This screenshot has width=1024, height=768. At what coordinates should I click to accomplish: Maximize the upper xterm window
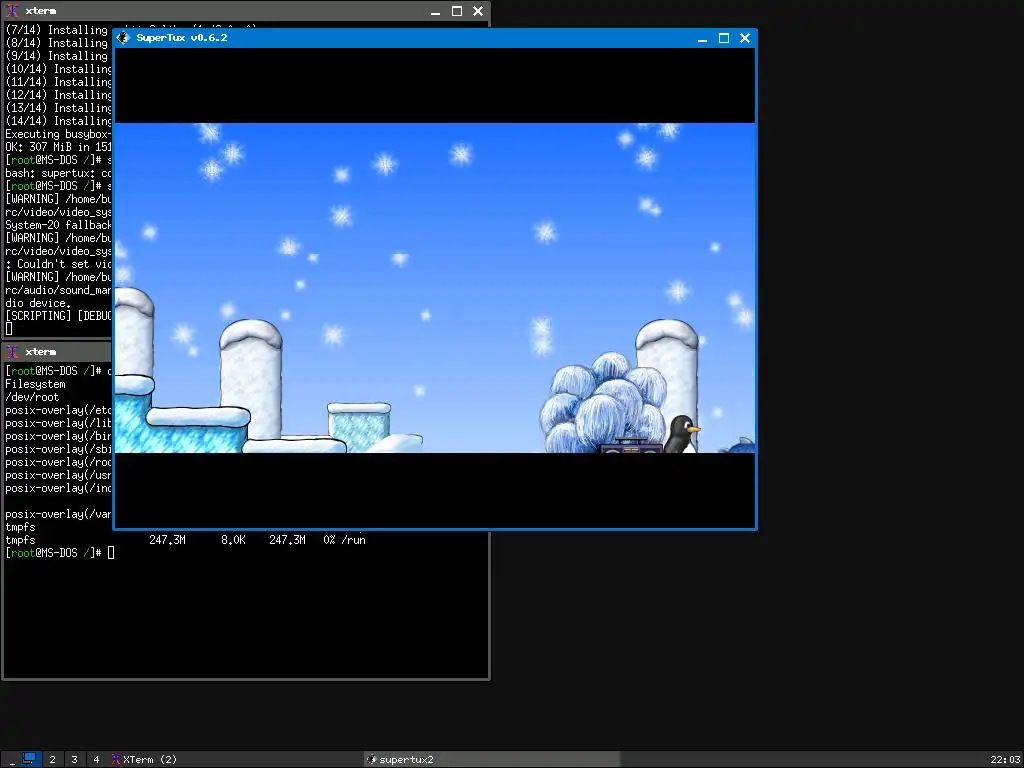coord(456,11)
